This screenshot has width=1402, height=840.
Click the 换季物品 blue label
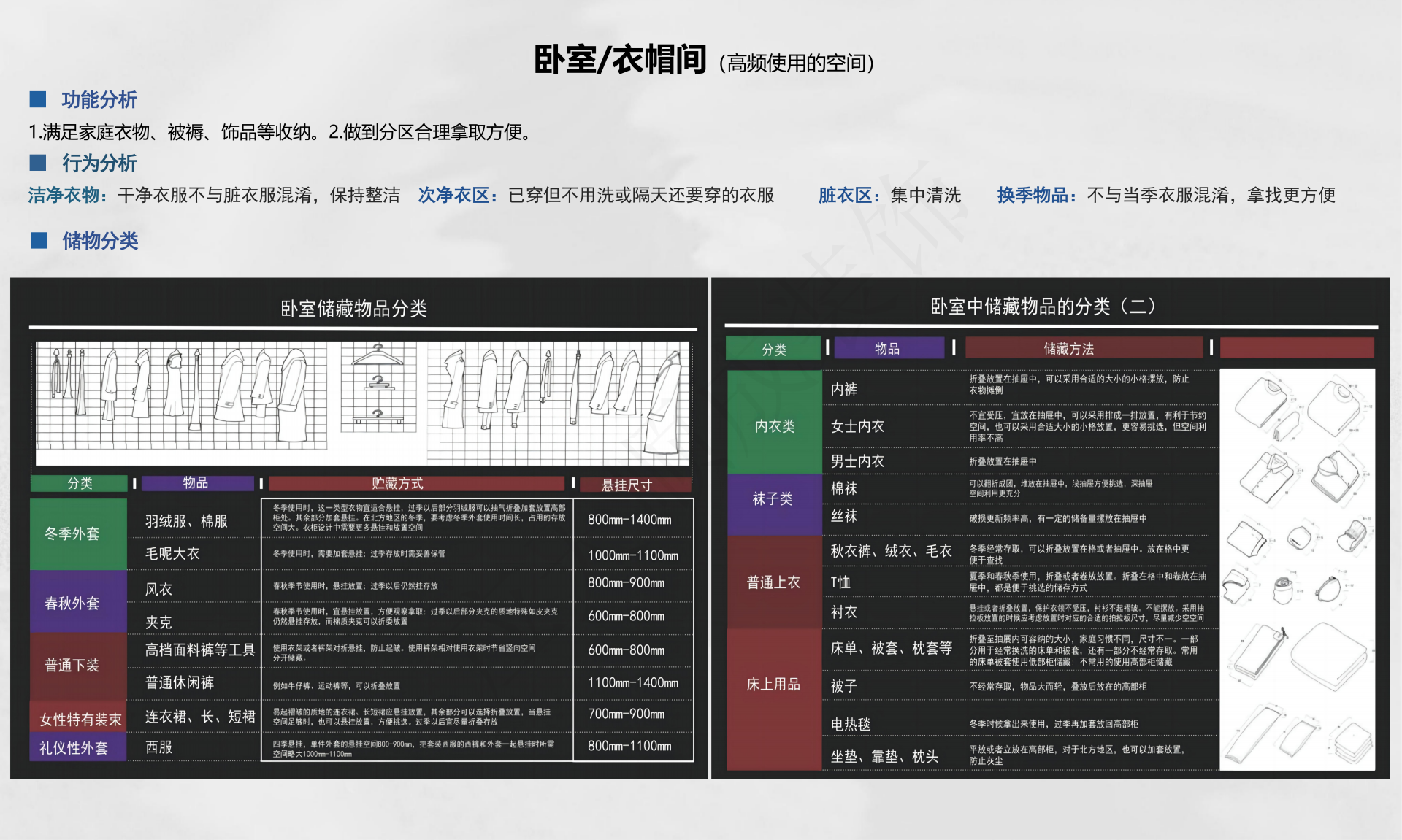(x=1037, y=195)
